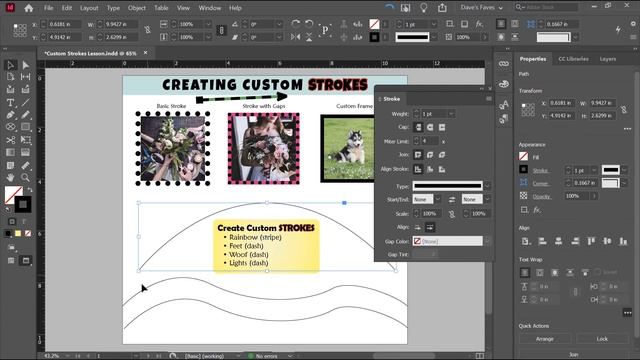Open the File menu
Viewport: 640px width, 360px height.
(x=49, y=8)
